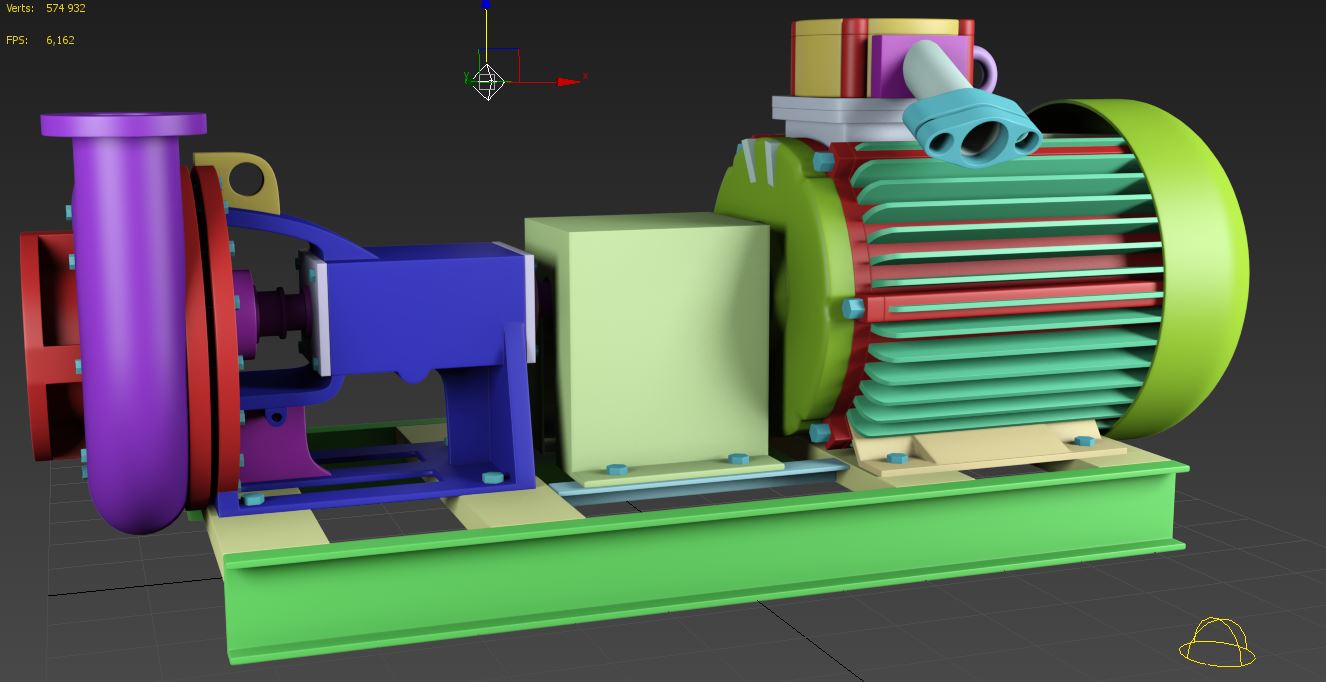
Task: Click the green Y-axis label of the gizmo
Action: pyautogui.click(x=467, y=77)
